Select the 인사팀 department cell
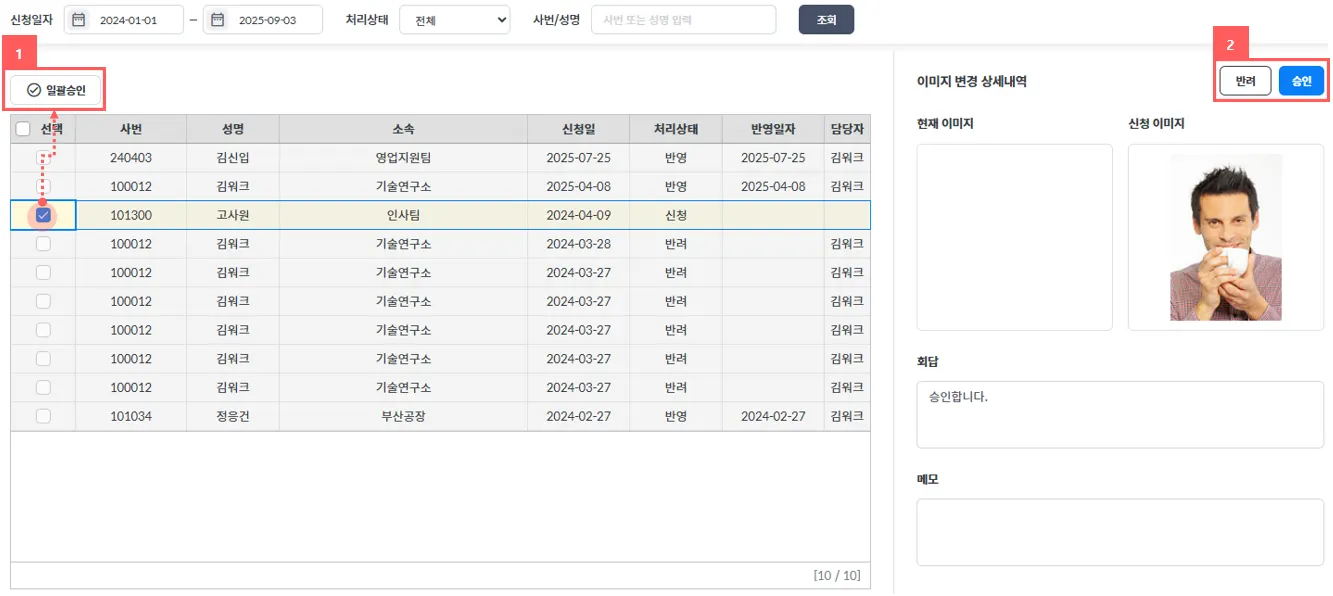1333x596 pixels. pos(403,215)
